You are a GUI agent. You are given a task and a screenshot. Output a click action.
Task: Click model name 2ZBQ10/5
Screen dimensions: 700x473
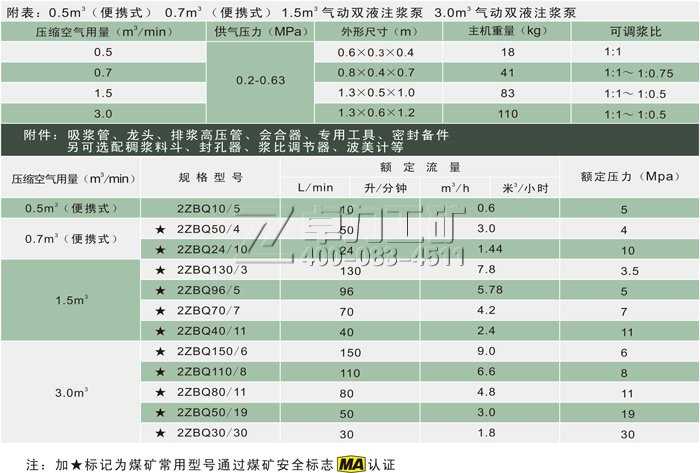(208, 209)
